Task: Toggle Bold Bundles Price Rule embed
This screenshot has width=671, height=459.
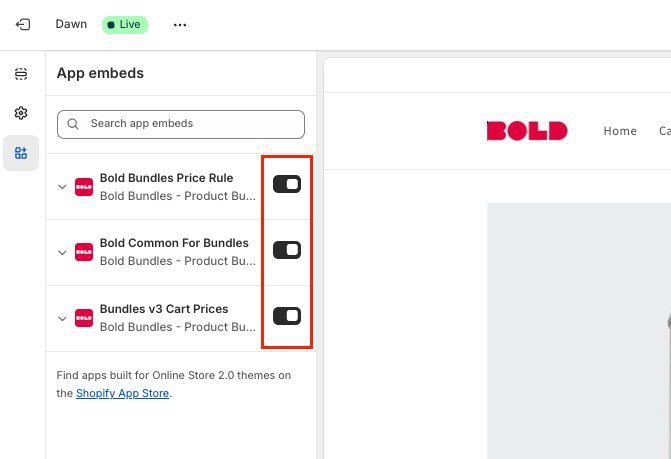Action: [287, 184]
